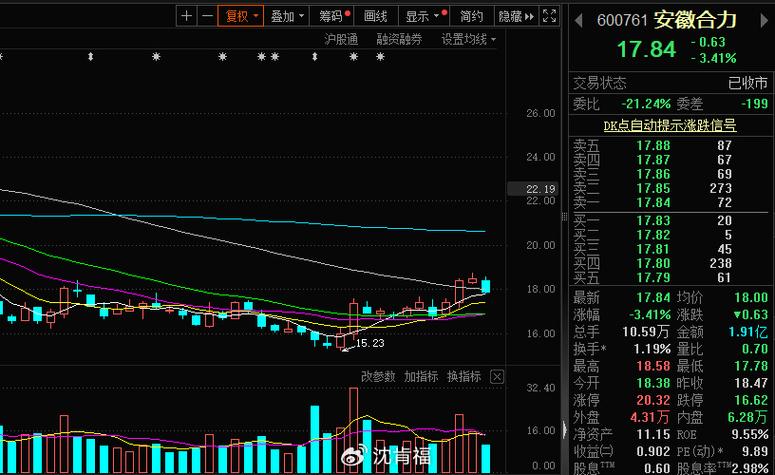The width and height of the screenshot is (775, 475).
Task: Click ROE value 9.55%
Action: 750,434
